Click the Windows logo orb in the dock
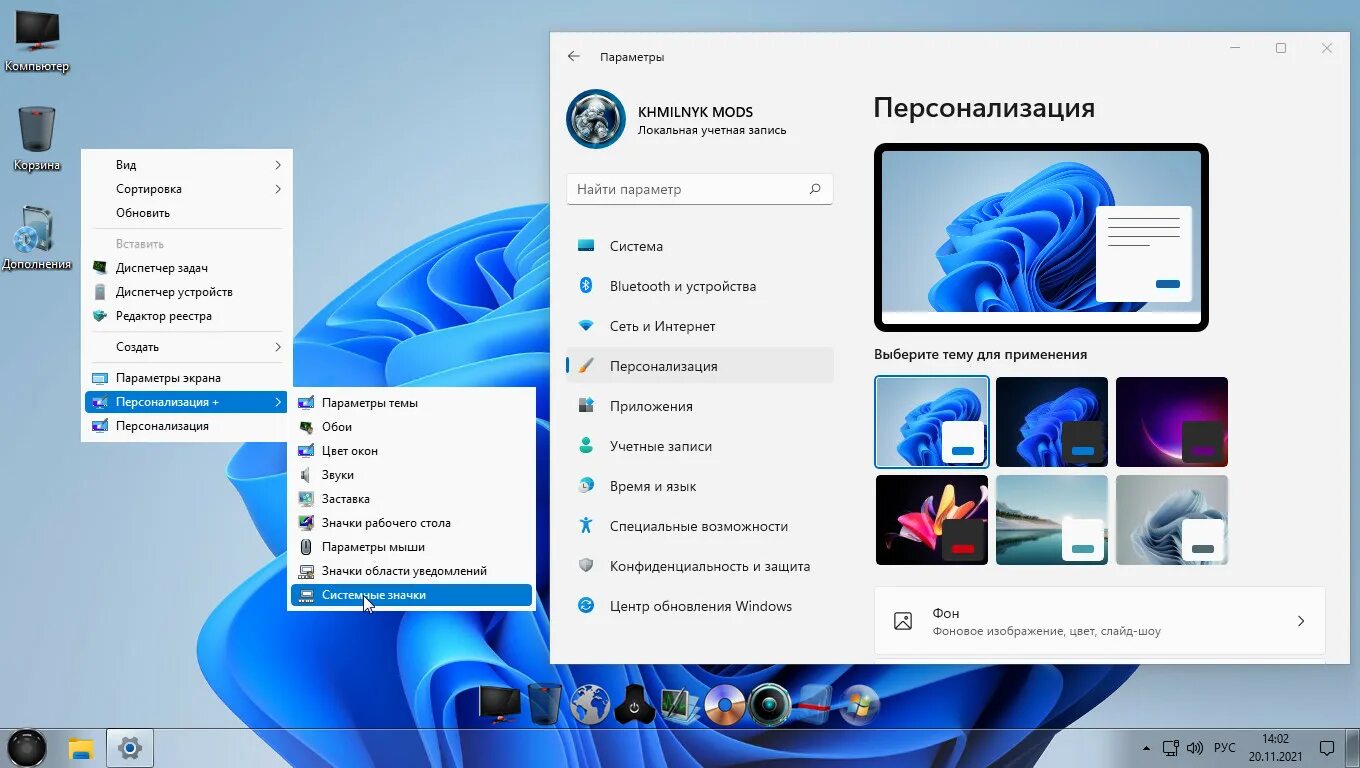 860,705
